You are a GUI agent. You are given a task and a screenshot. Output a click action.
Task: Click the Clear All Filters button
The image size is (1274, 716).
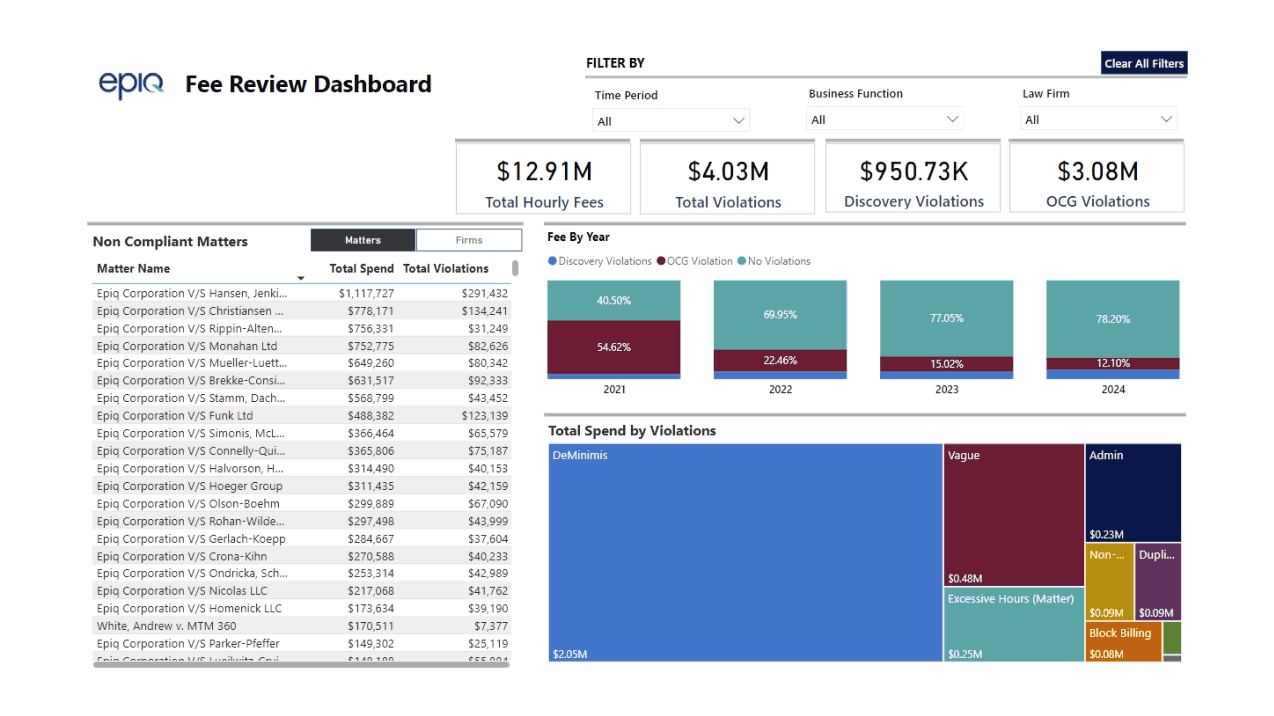[1144, 63]
